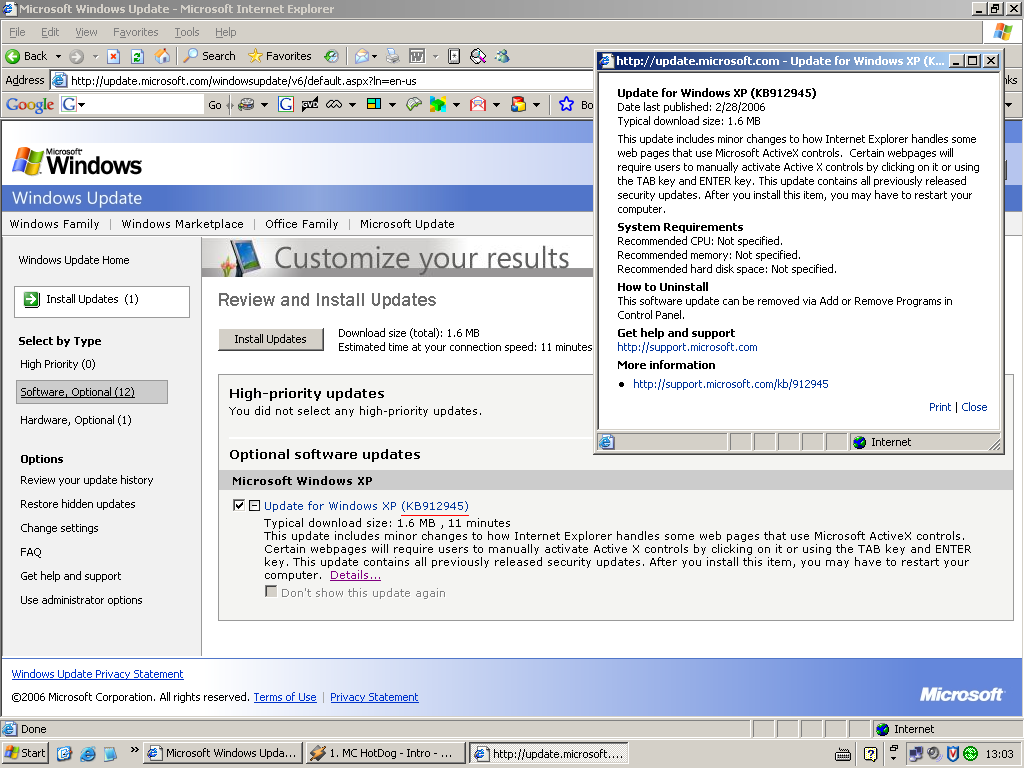Open http://support.microsoft.com link in popup
This screenshot has width=1024, height=768.
click(x=687, y=347)
